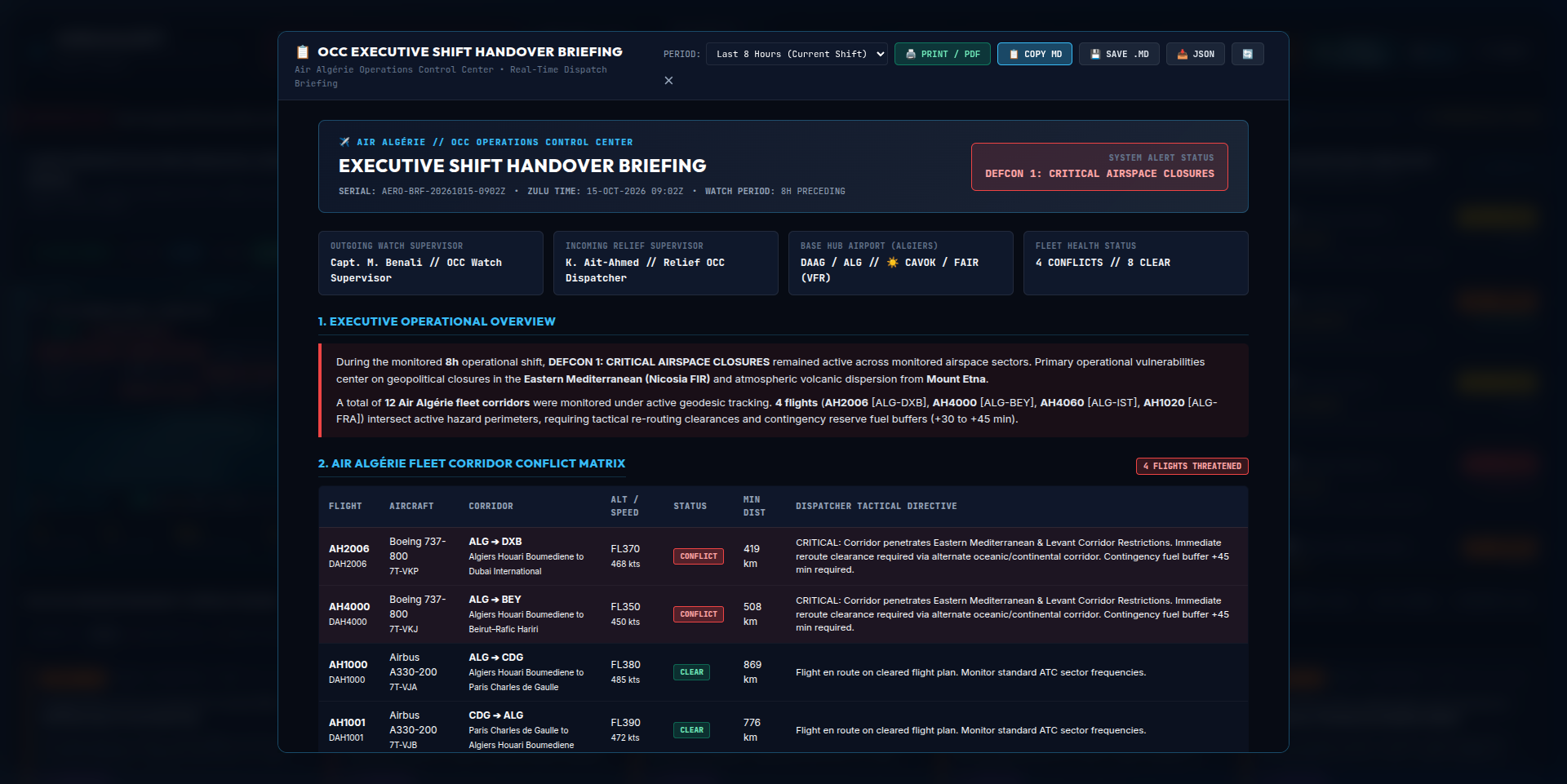Click the Executive Operational Overview heading

[x=437, y=321]
